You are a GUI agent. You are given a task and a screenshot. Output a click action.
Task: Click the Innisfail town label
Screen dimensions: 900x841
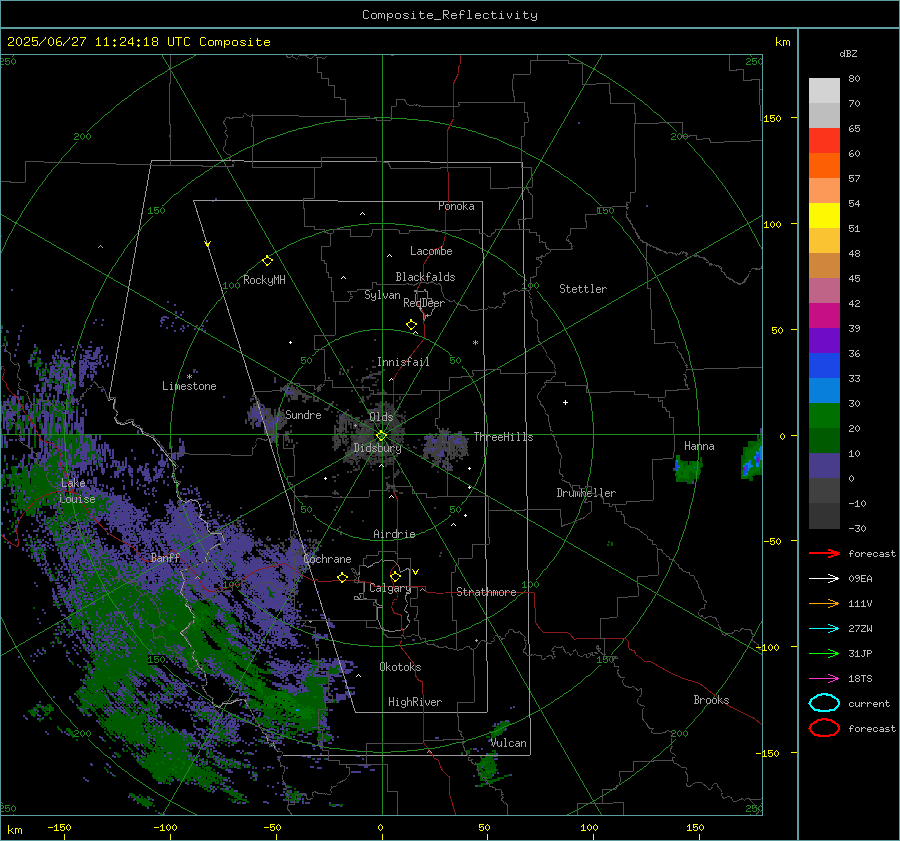click(404, 362)
